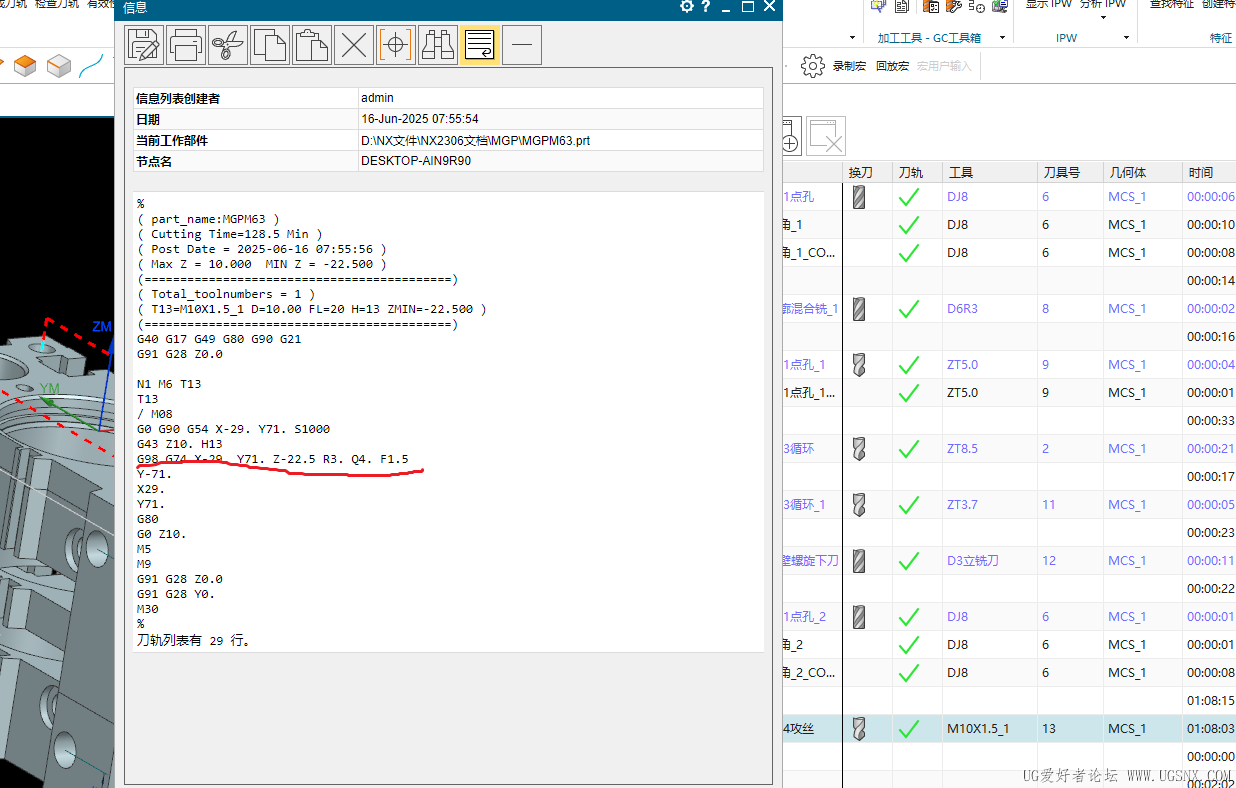Click the part file path MGPM63.prt
This screenshot has width=1236, height=788.
(475, 141)
